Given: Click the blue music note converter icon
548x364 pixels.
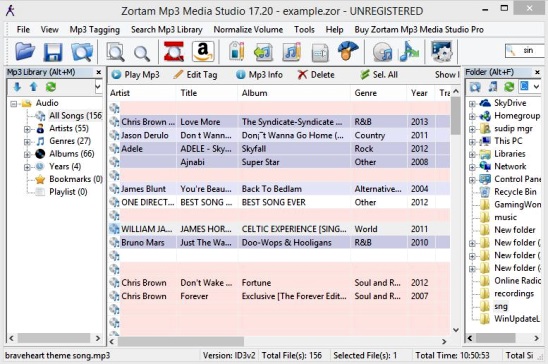Looking at the screenshot, I should pyautogui.click(x=409, y=52).
